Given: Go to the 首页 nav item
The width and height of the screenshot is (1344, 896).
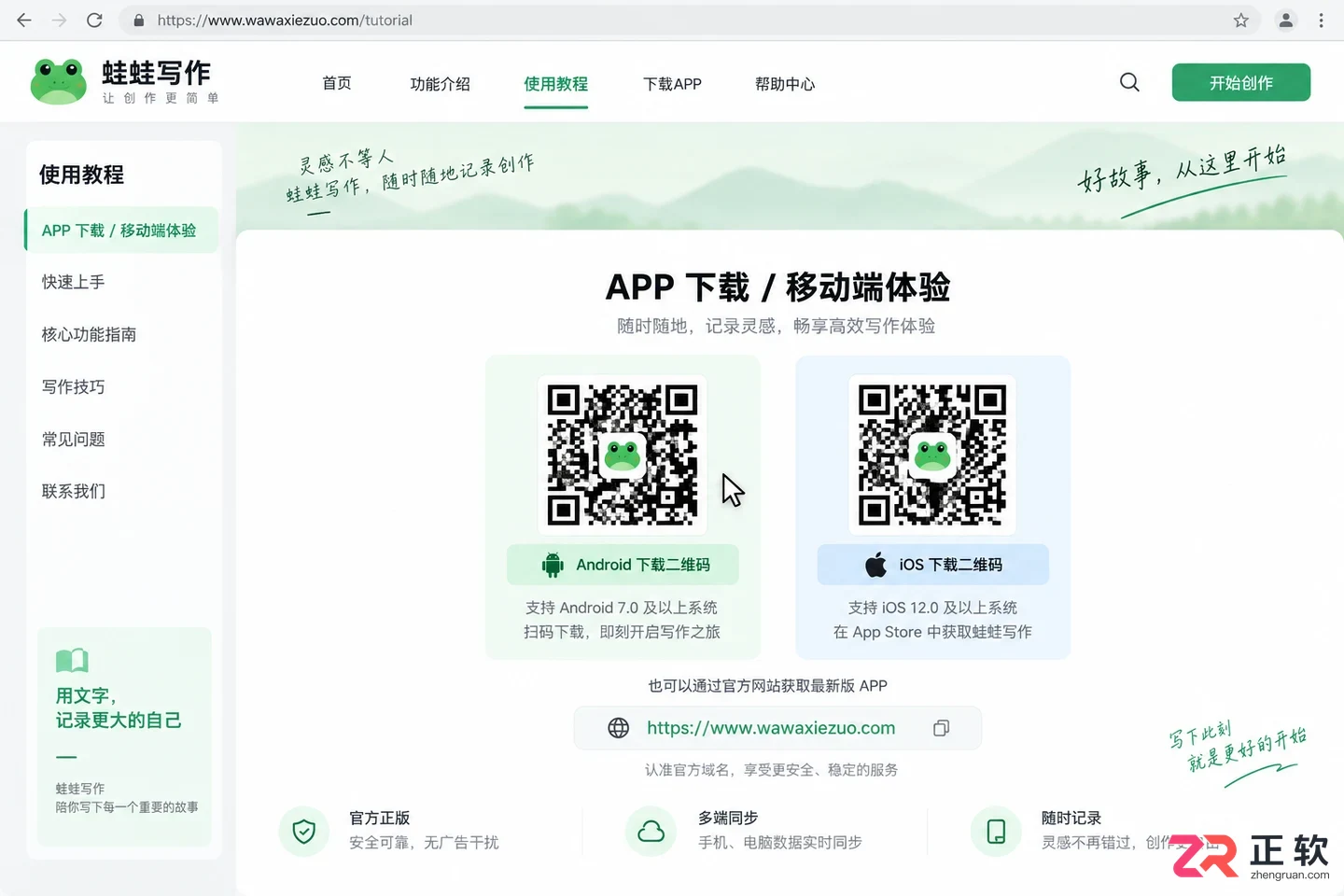Looking at the screenshot, I should coord(337,83).
